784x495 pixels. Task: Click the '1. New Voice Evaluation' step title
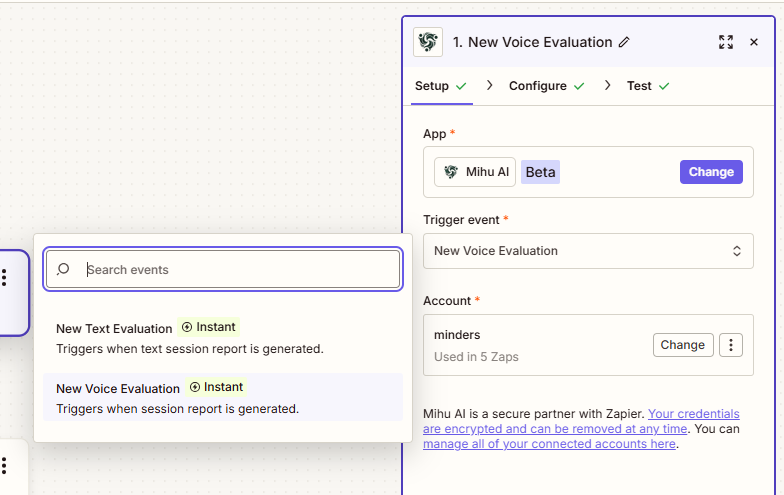click(532, 42)
